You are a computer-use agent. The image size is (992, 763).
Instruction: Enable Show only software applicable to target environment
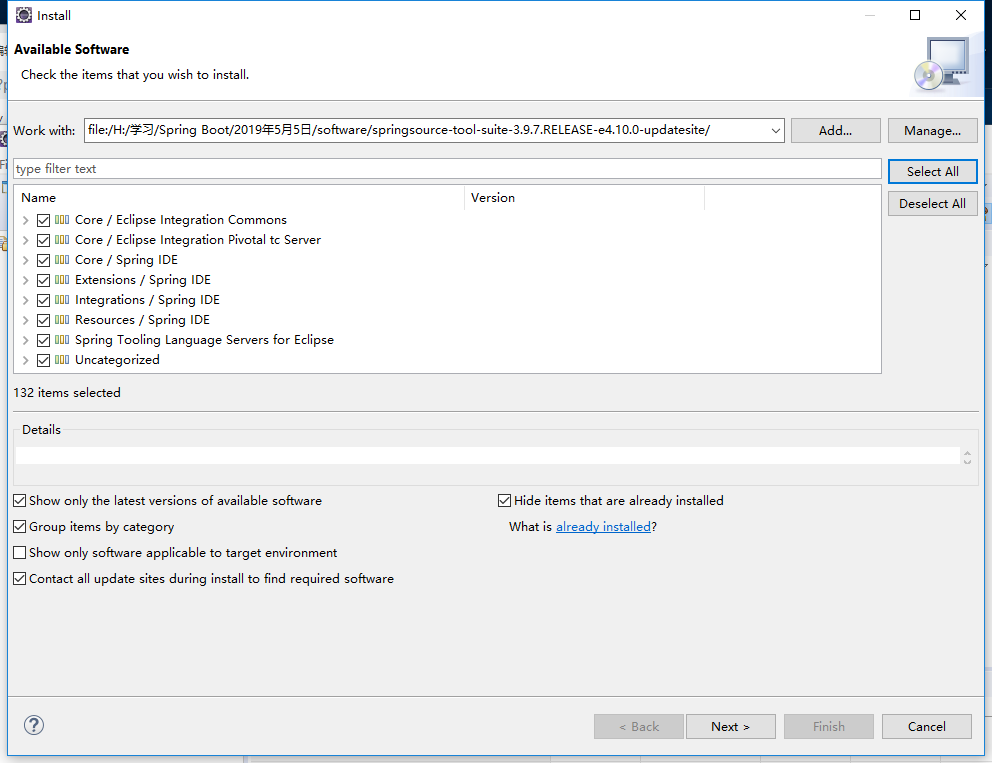(x=20, y=552)
